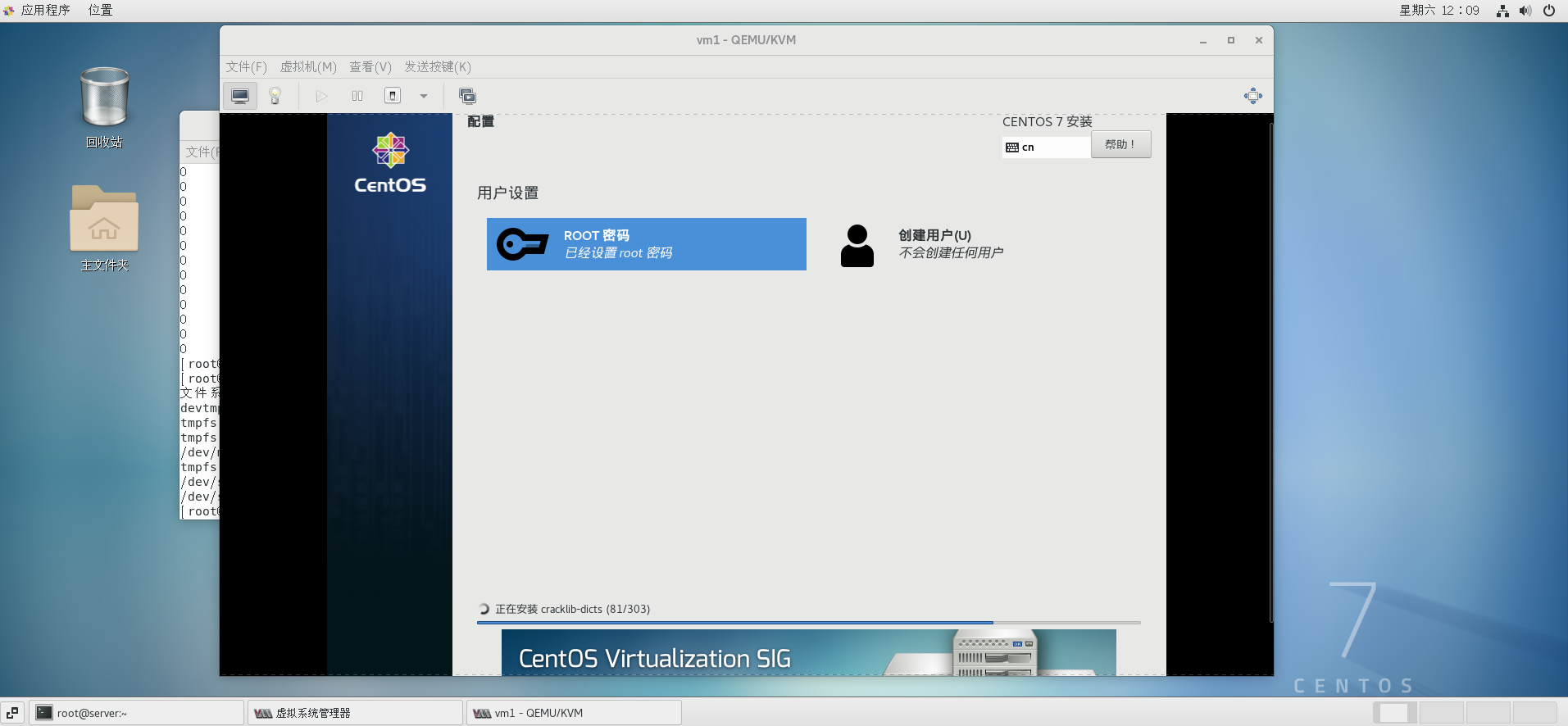Shut down the virtual machine button

pyautogui.click(x=393, y=96)
